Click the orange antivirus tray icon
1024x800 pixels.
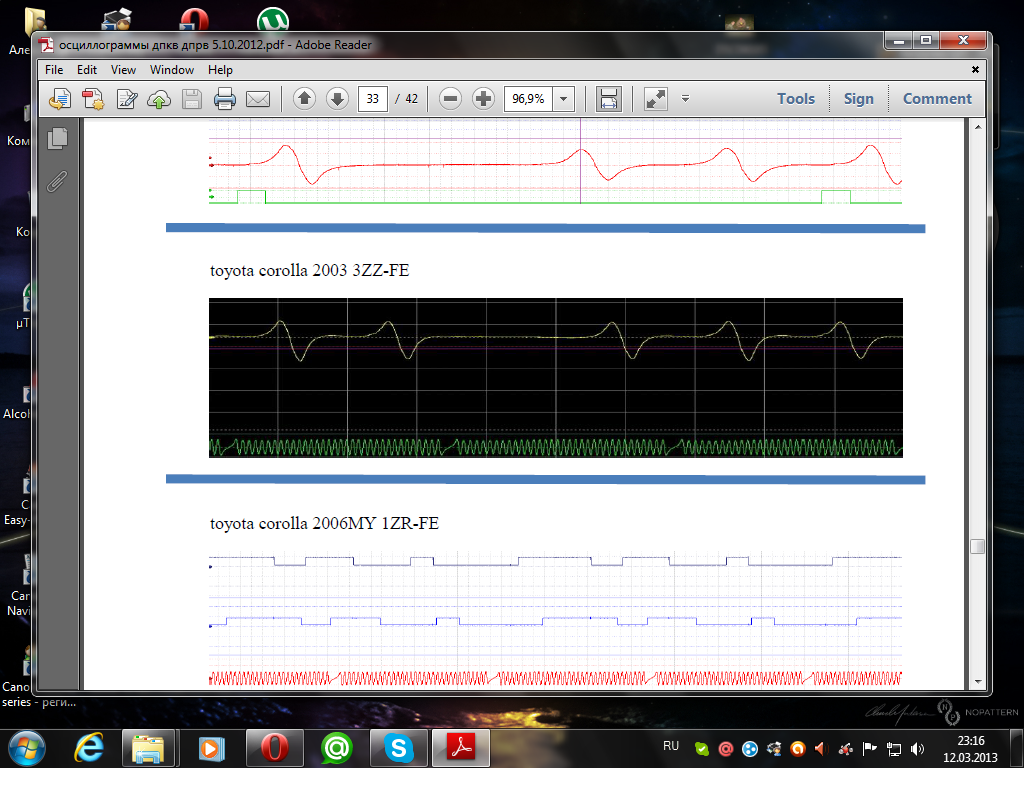coord(797,749)
